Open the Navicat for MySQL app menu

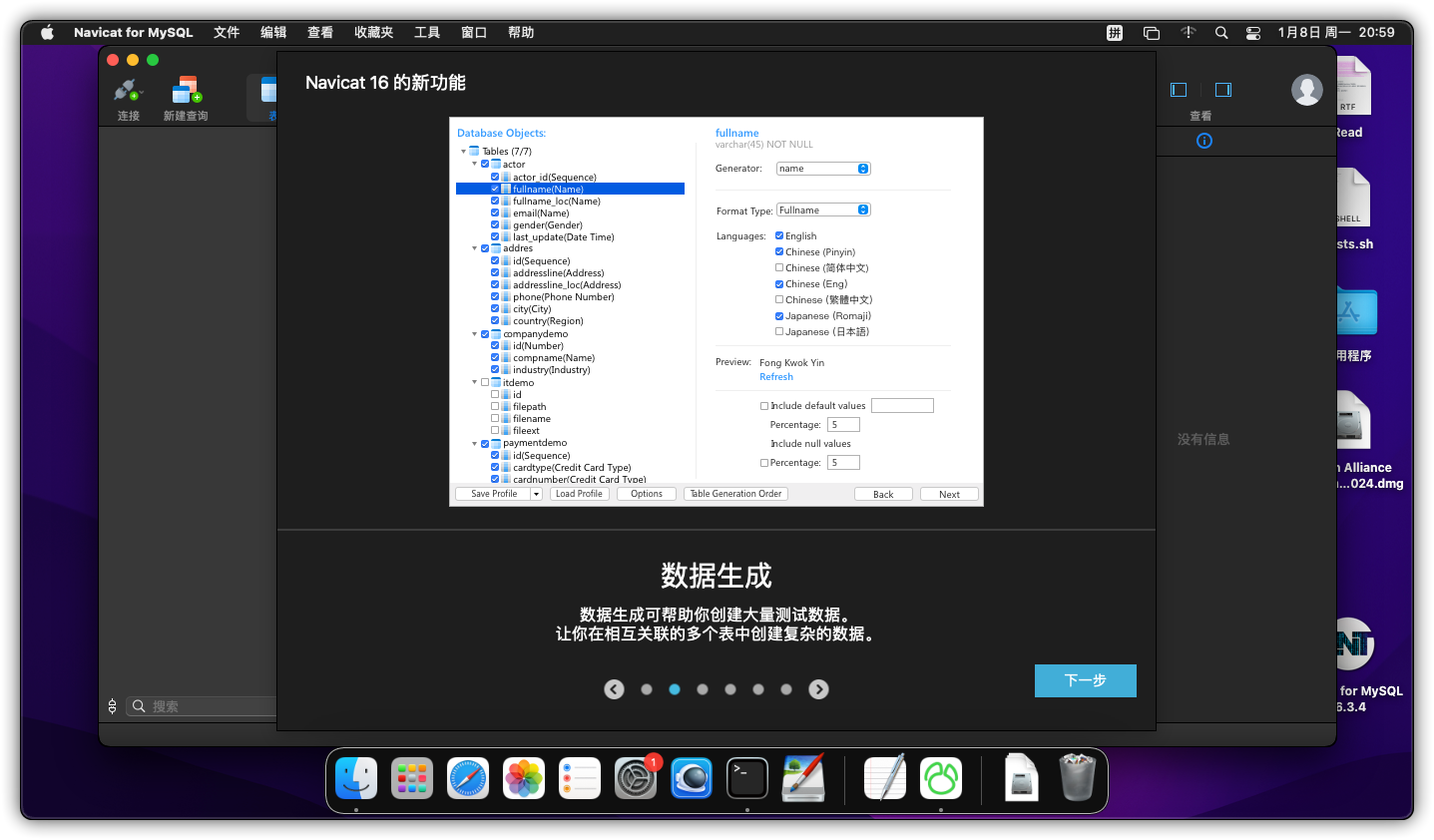134,32
